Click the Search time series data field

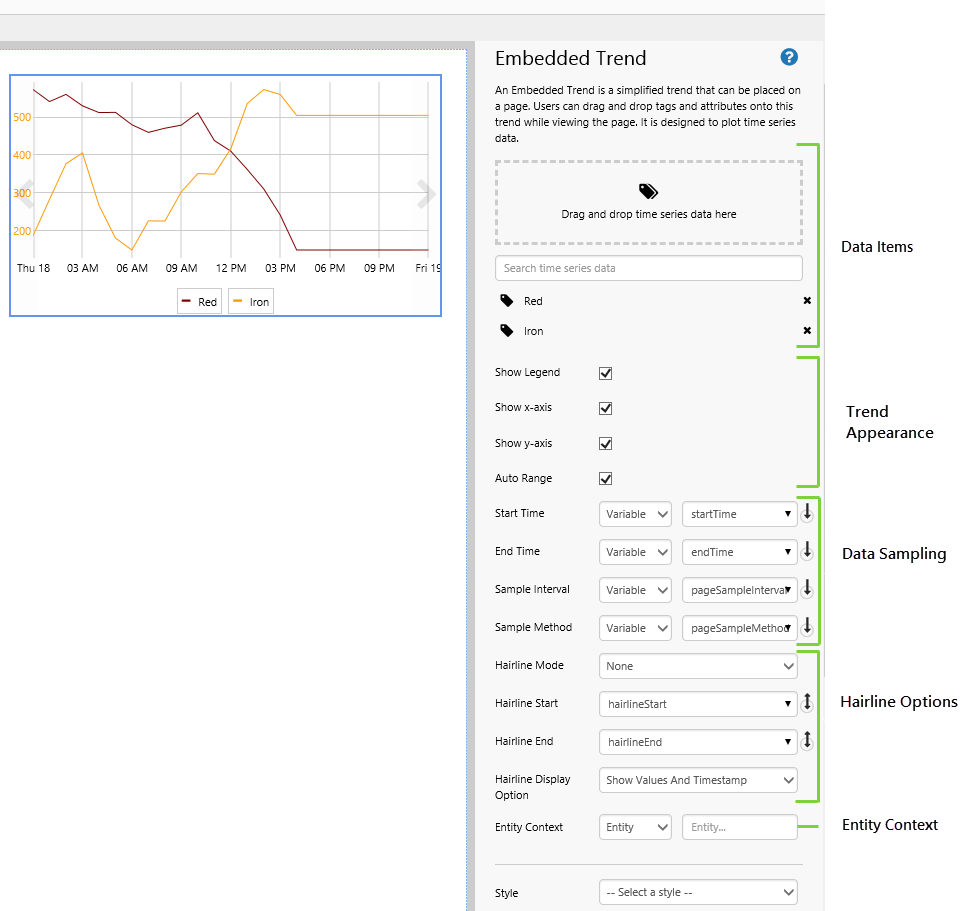[x=649, y=268]
